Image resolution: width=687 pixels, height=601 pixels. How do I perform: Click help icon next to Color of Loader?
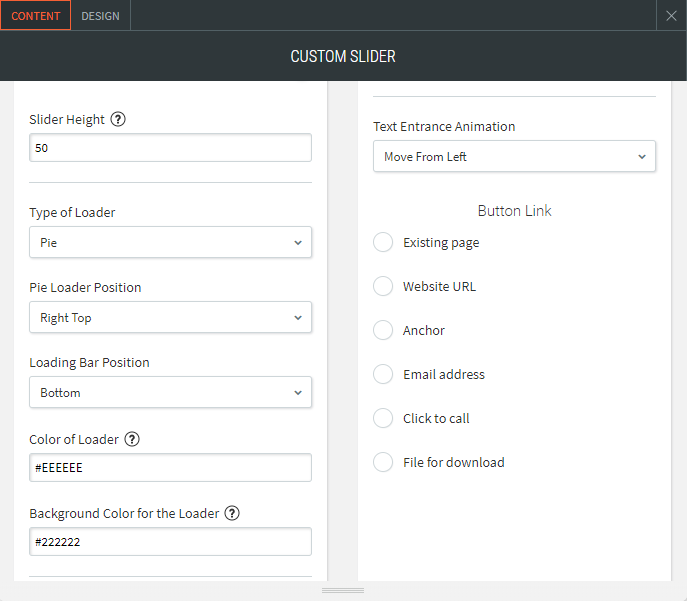pyautogui.click(x=132, y=439)
